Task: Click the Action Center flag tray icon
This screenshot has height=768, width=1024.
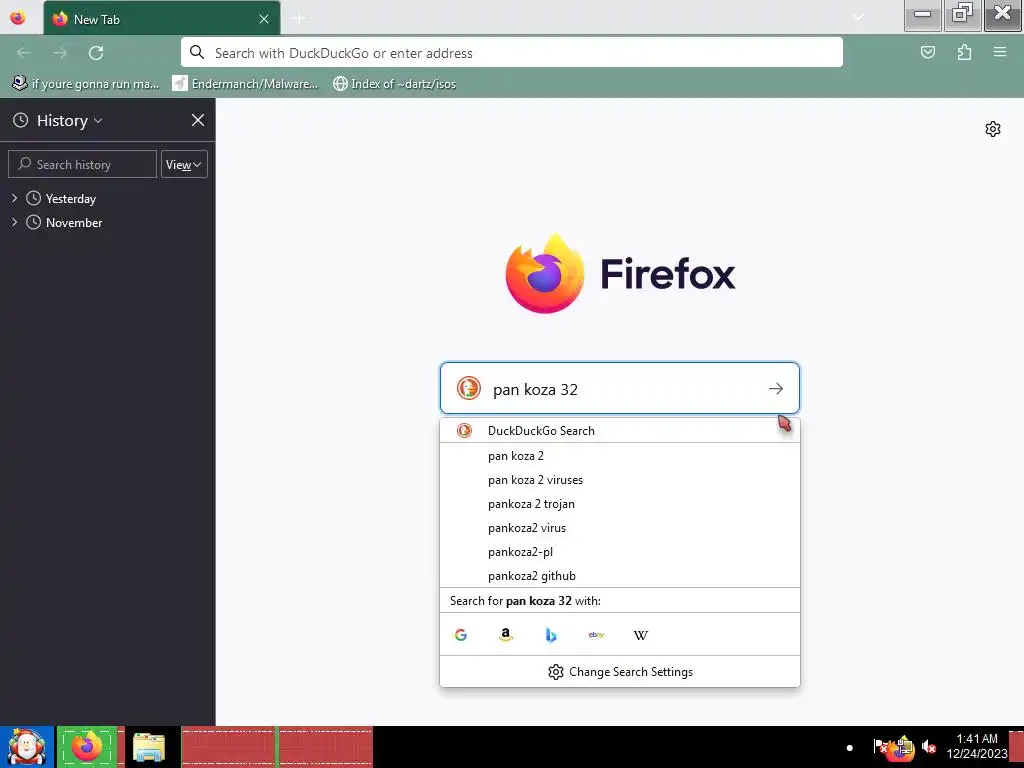Action: coord(880,746)
